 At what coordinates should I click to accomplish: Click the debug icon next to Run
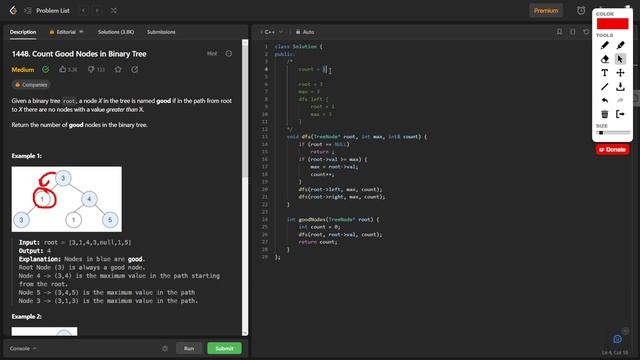click(x=165, y=348)
